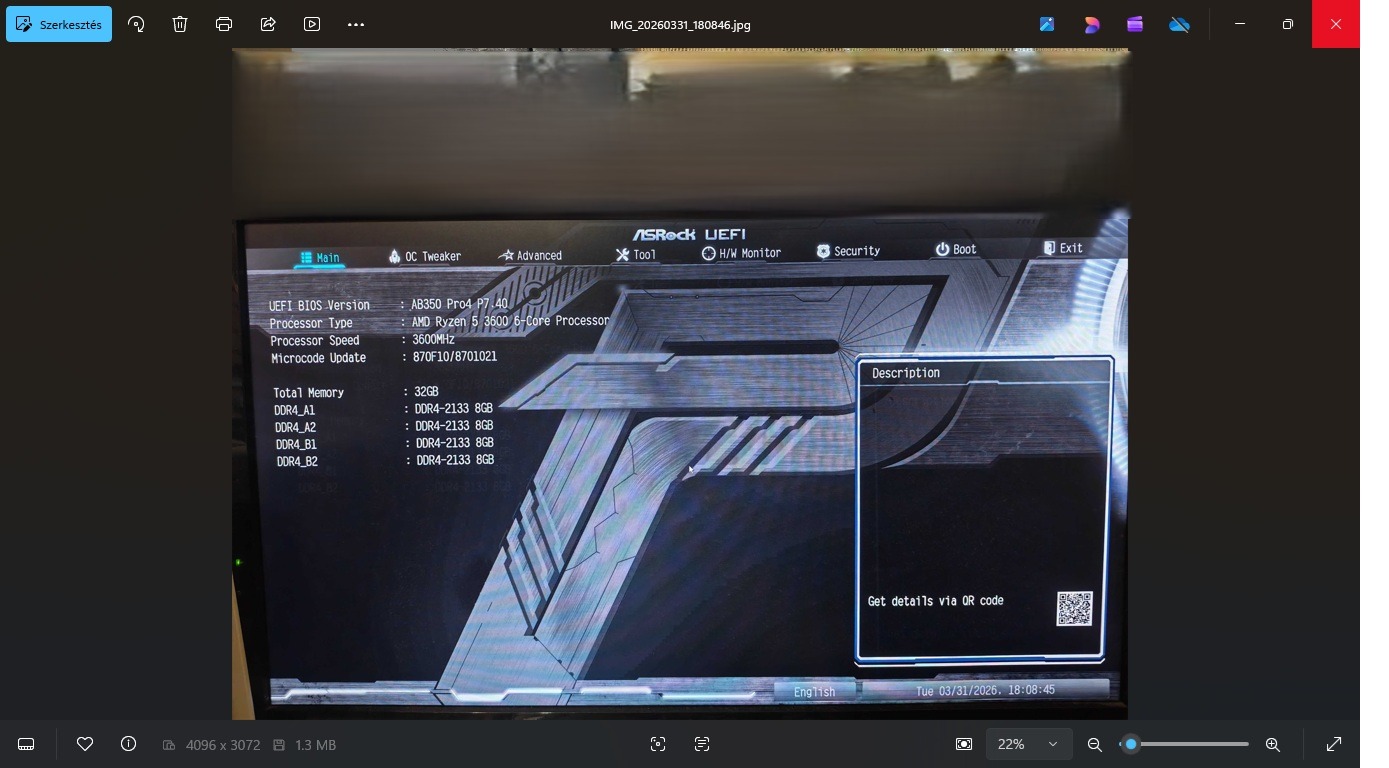This screenshot has height=768, width=1389.
Task: Share the photo via the share icon
Action: point(268,24)
